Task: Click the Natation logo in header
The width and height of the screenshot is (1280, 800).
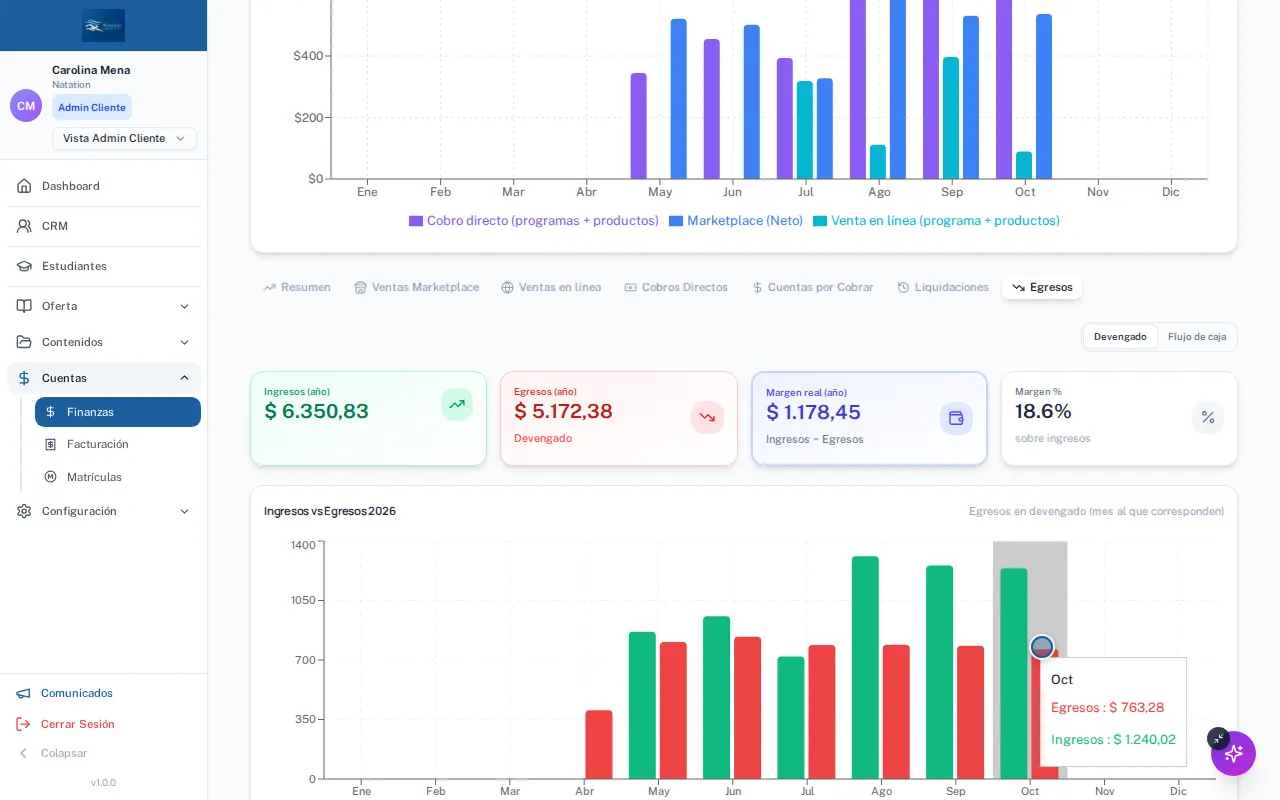Action: pos(104,25)
